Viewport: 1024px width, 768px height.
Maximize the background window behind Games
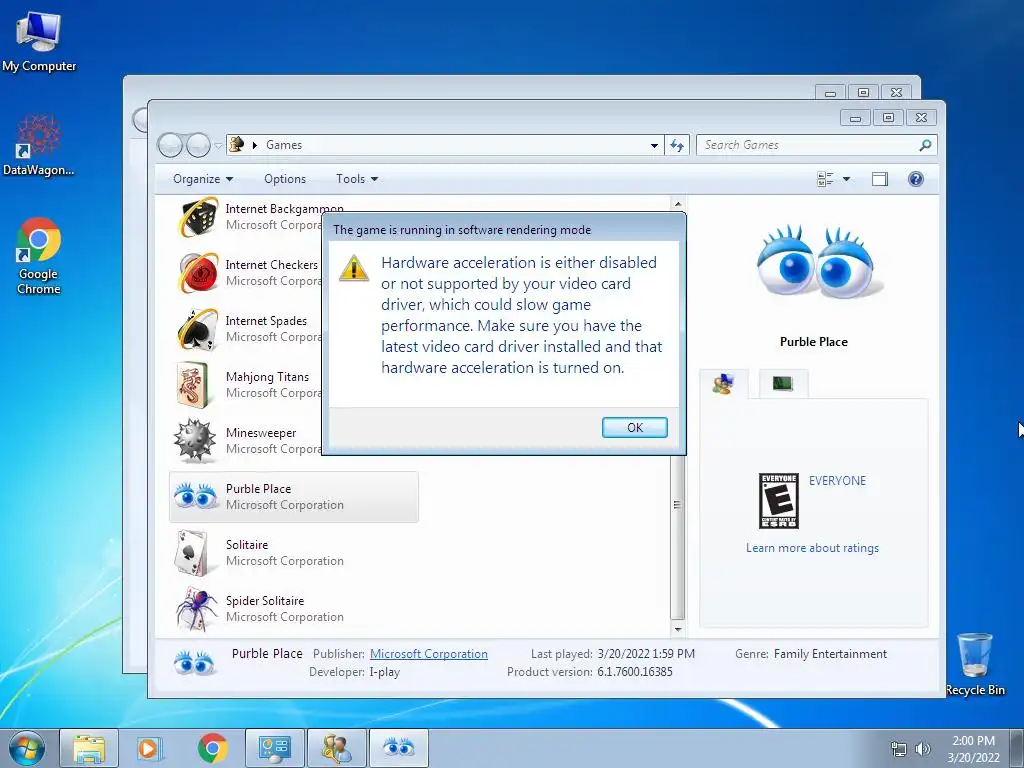tap(863, 93)
